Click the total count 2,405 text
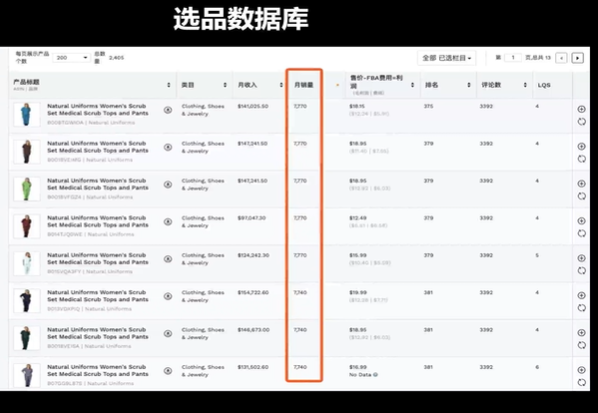598x413 pixels. [x=116, y=58]
